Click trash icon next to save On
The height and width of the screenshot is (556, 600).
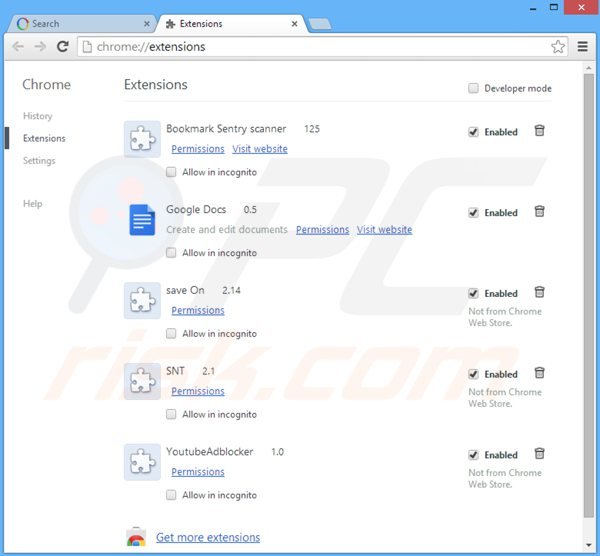539,293
